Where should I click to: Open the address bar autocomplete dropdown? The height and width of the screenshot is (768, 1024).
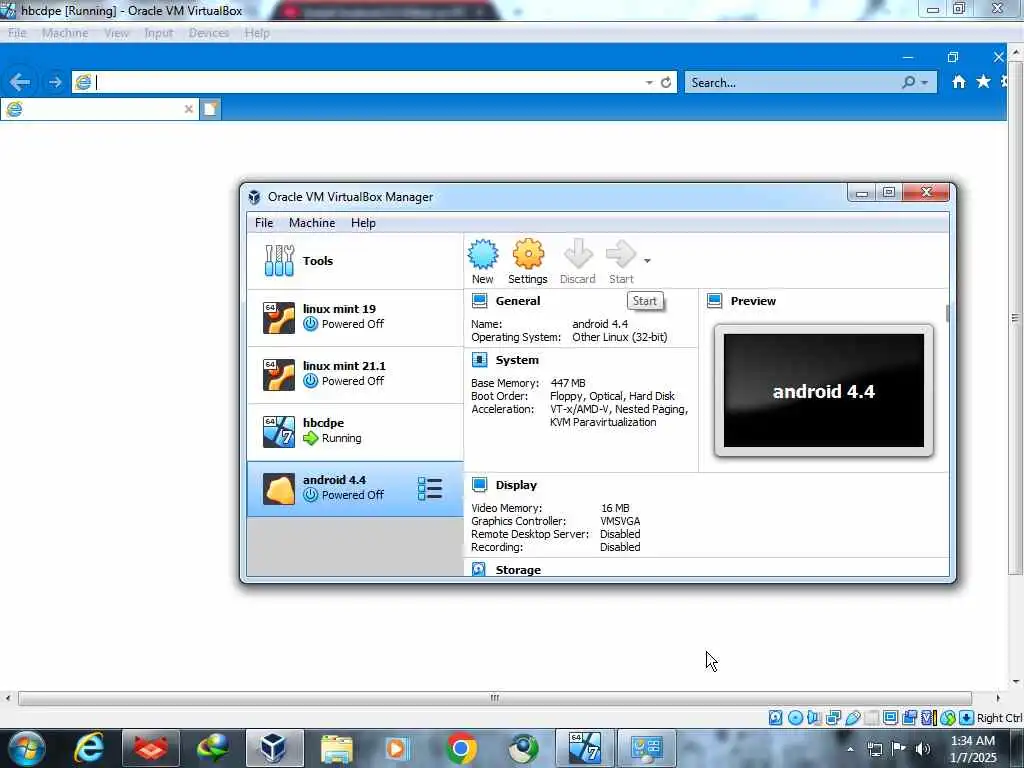click(648, 83)
